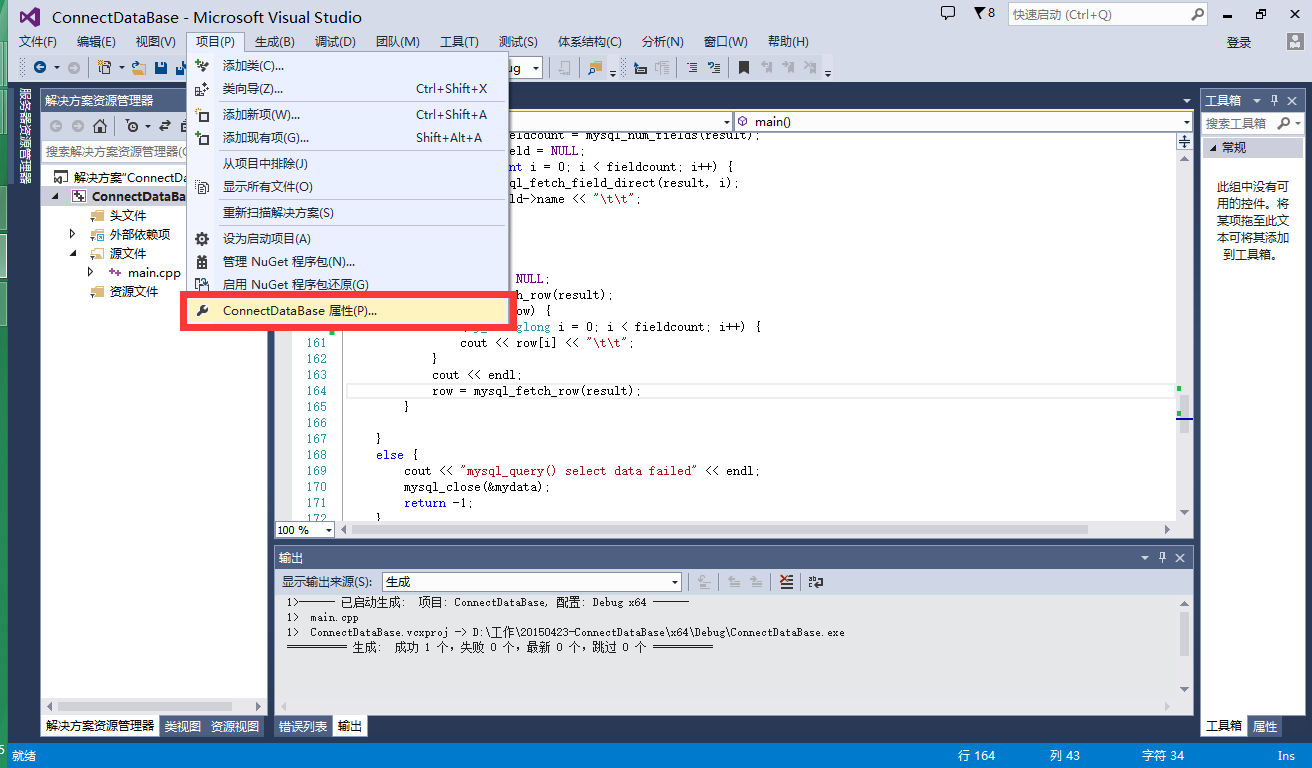Viewport: 1312px width, 768px height.
Task: Expand the 外部依赖项 tree node
Action: point(72,234)
